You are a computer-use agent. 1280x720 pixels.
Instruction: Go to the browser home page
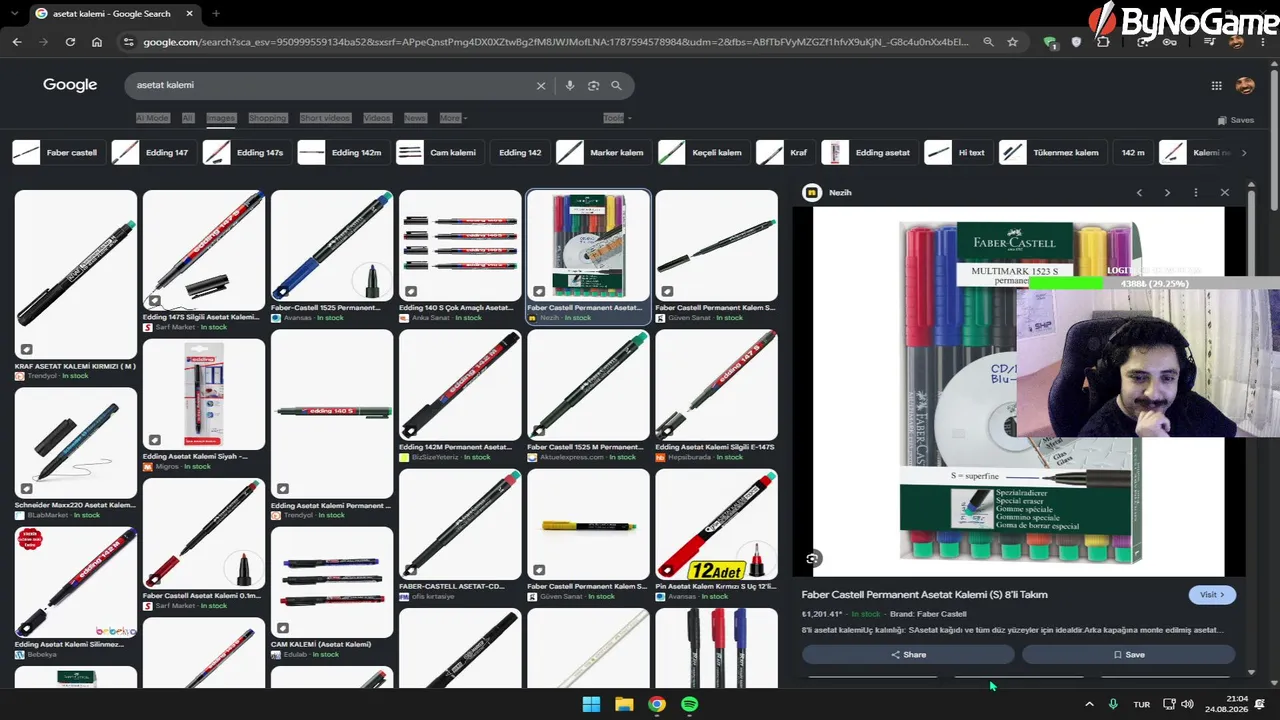coord(97,42)
